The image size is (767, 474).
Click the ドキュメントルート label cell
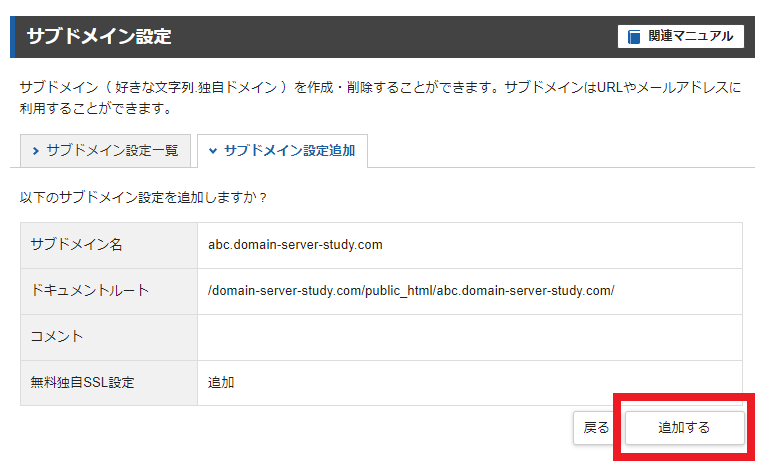pos(109,291)
